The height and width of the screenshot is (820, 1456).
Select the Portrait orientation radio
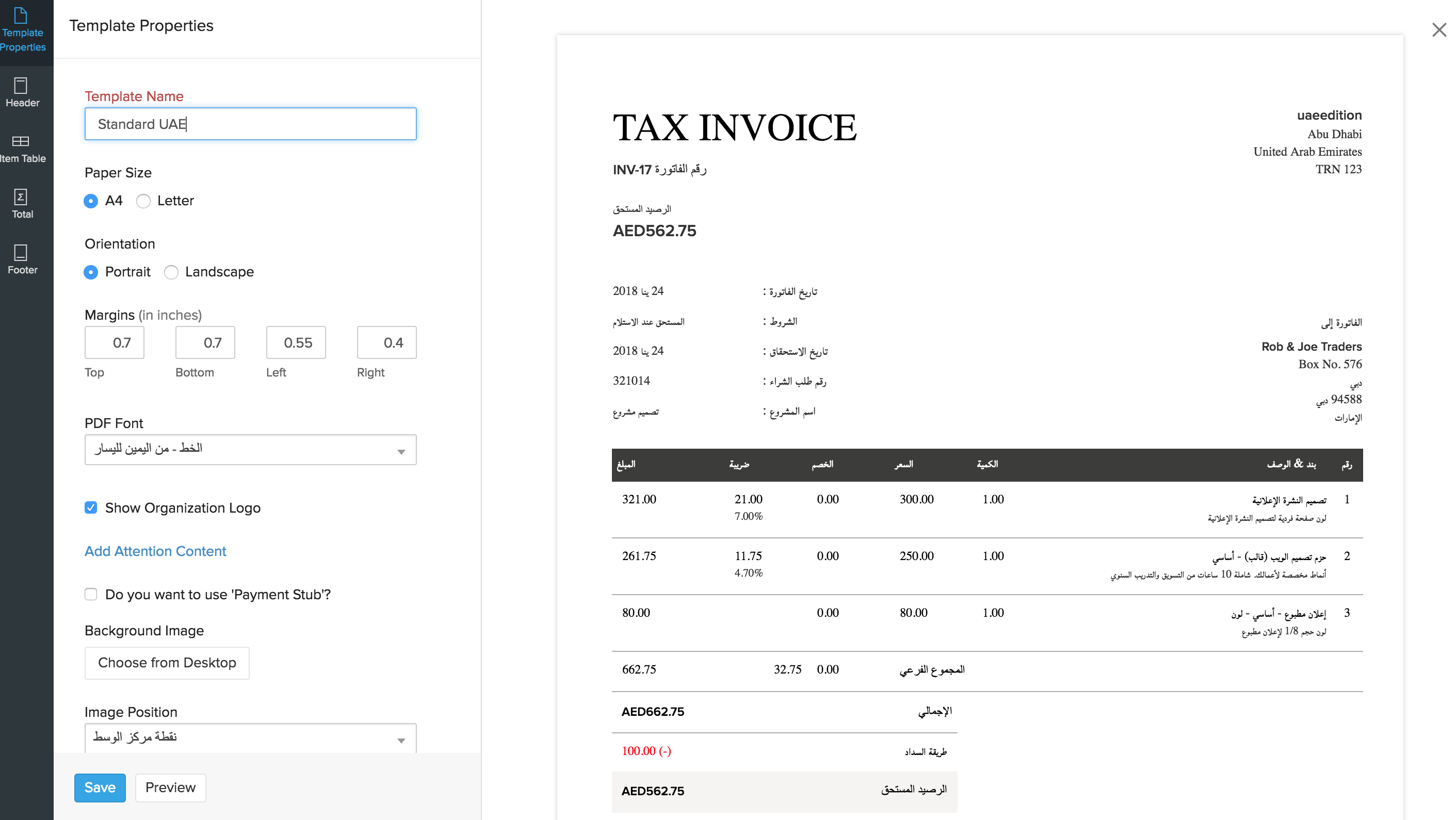pyautogui.click(x=91, y=272)
